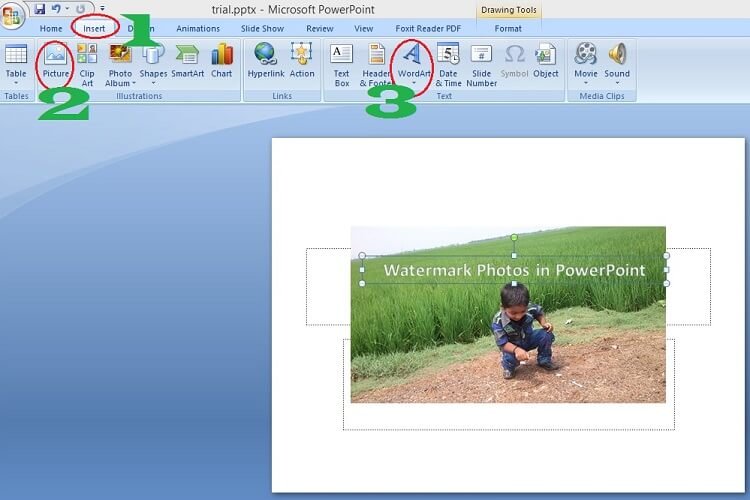
Task: Open the Animations tab
Action: (198, 29)
